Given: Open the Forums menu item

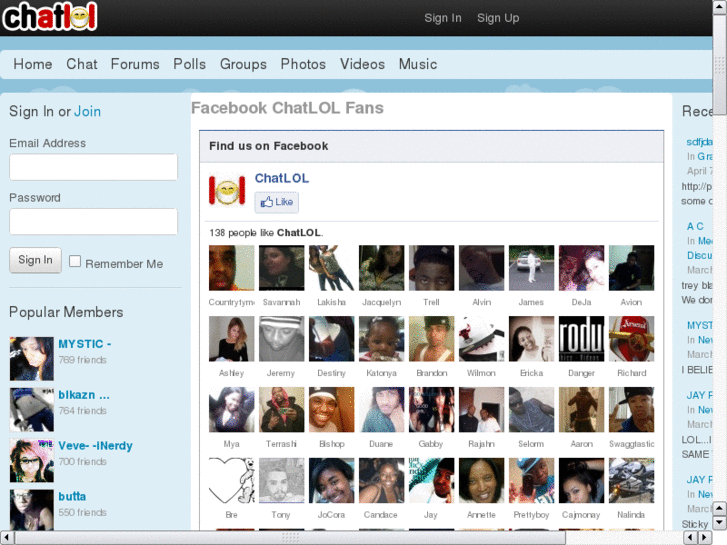Looking at the screenshot, I should coord(135,64).
